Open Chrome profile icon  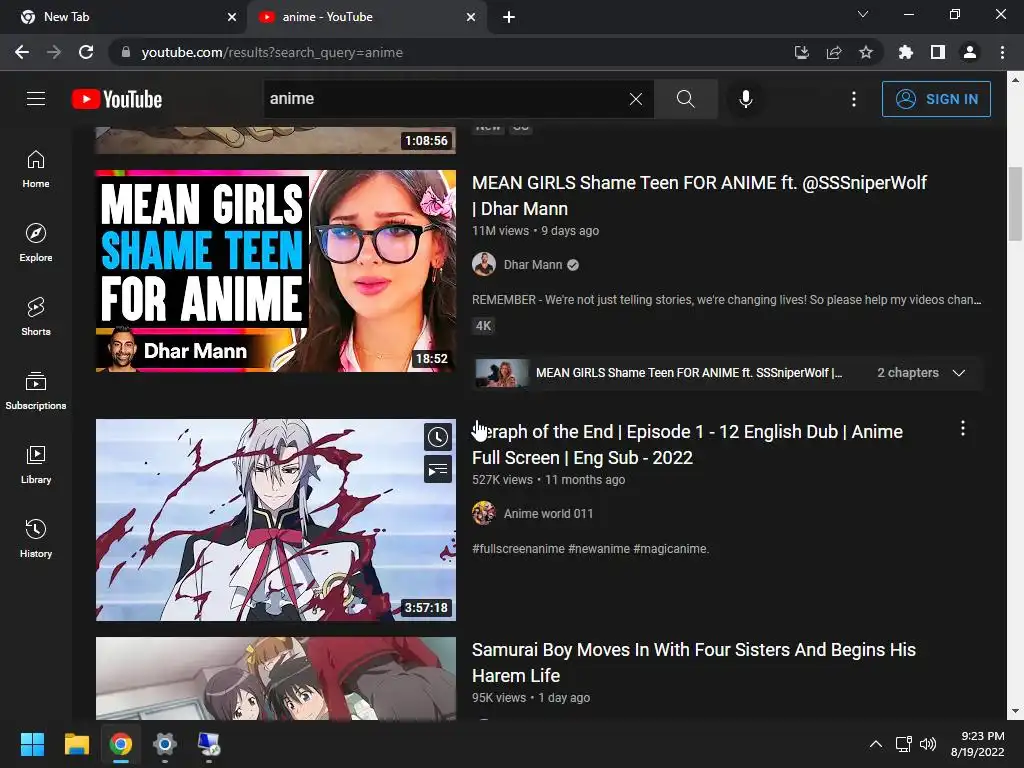click(970, 52)
